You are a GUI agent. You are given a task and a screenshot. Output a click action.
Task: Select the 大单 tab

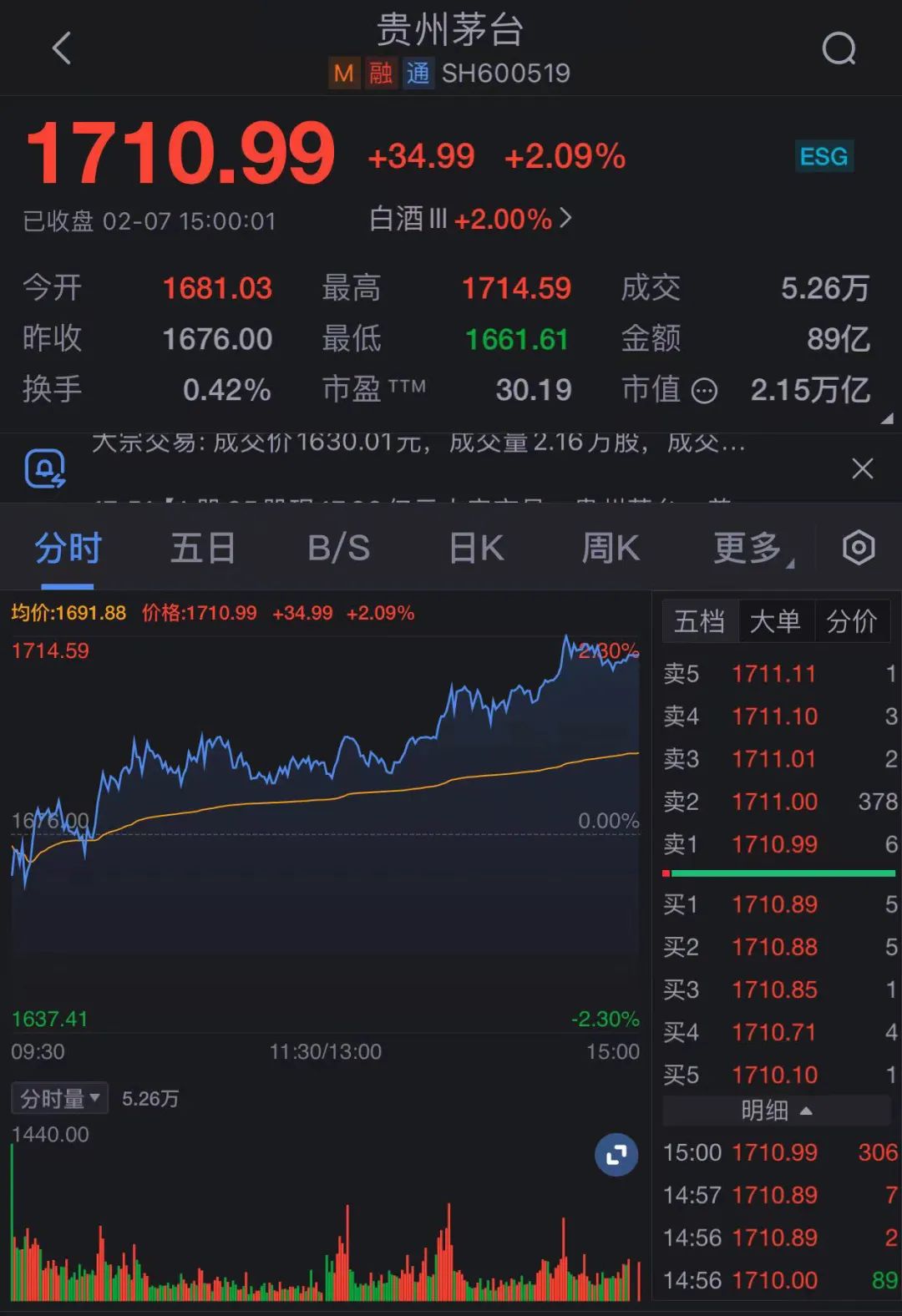tap(776, 621)
